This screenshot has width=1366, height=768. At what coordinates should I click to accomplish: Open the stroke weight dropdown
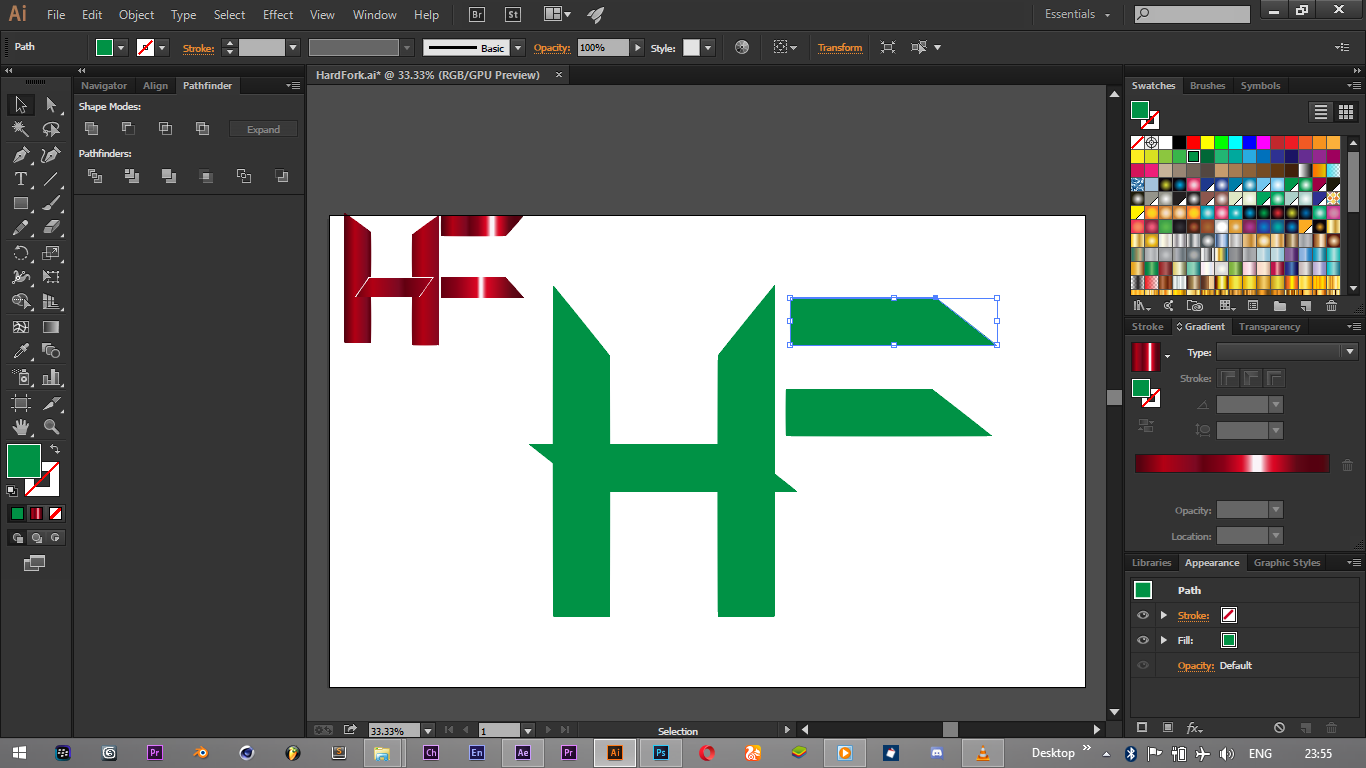tap(293, 47)
